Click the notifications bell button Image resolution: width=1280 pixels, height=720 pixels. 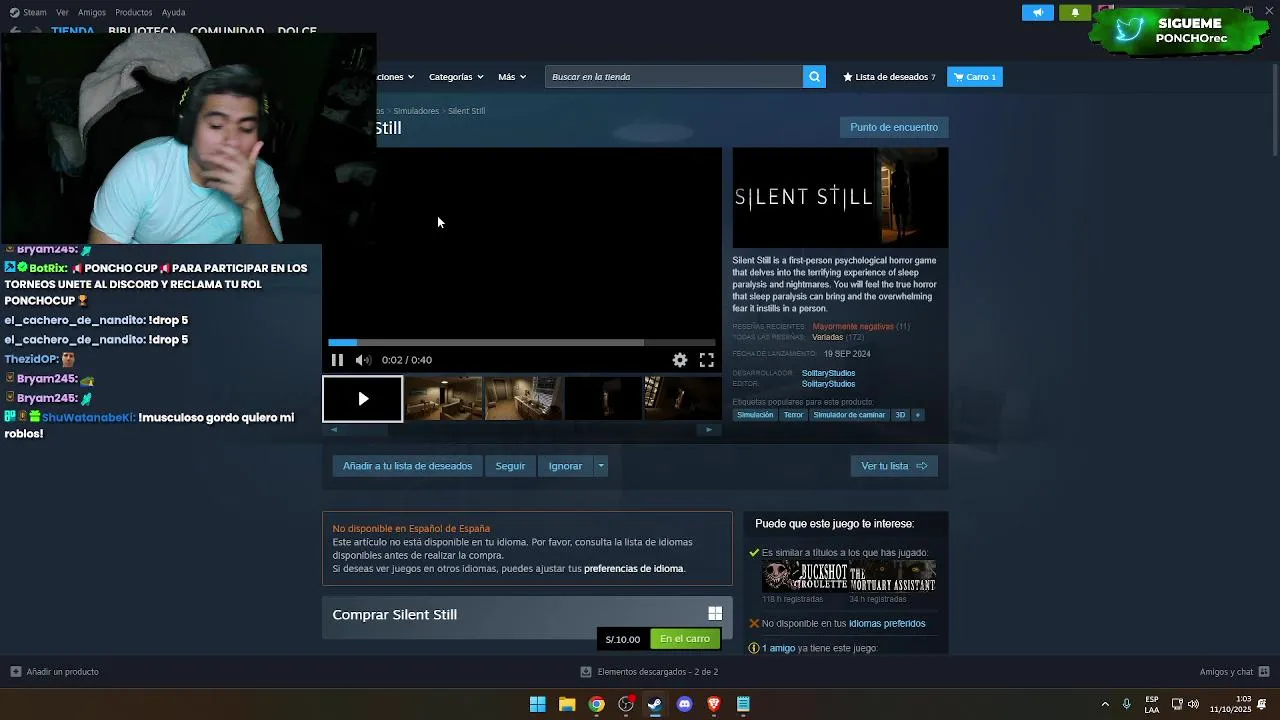[1075, 13]
